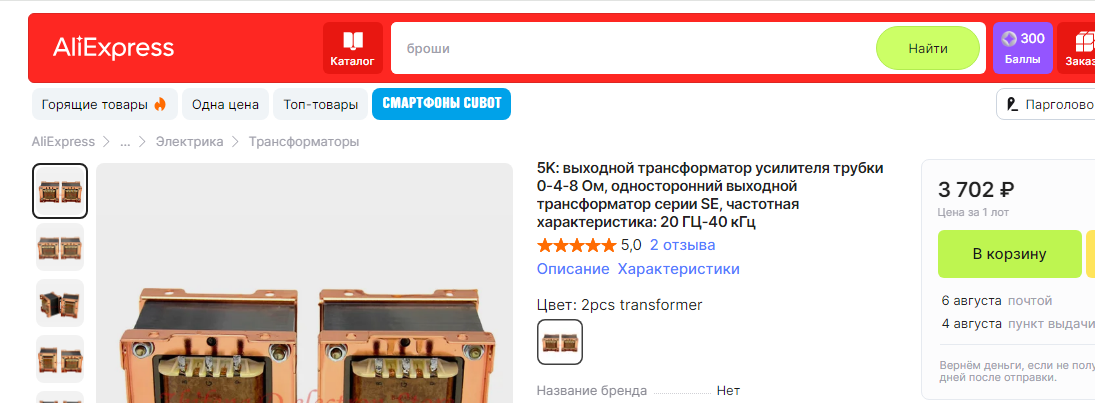Open the Заказы orders icon

(x=1076, y=48)
